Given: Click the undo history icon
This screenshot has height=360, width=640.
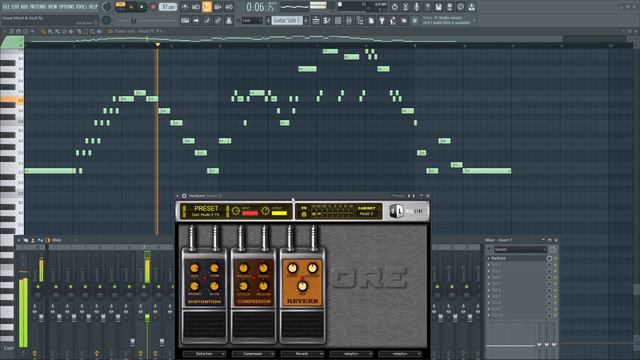Looking at the screenshot, I should pos(394,7).
